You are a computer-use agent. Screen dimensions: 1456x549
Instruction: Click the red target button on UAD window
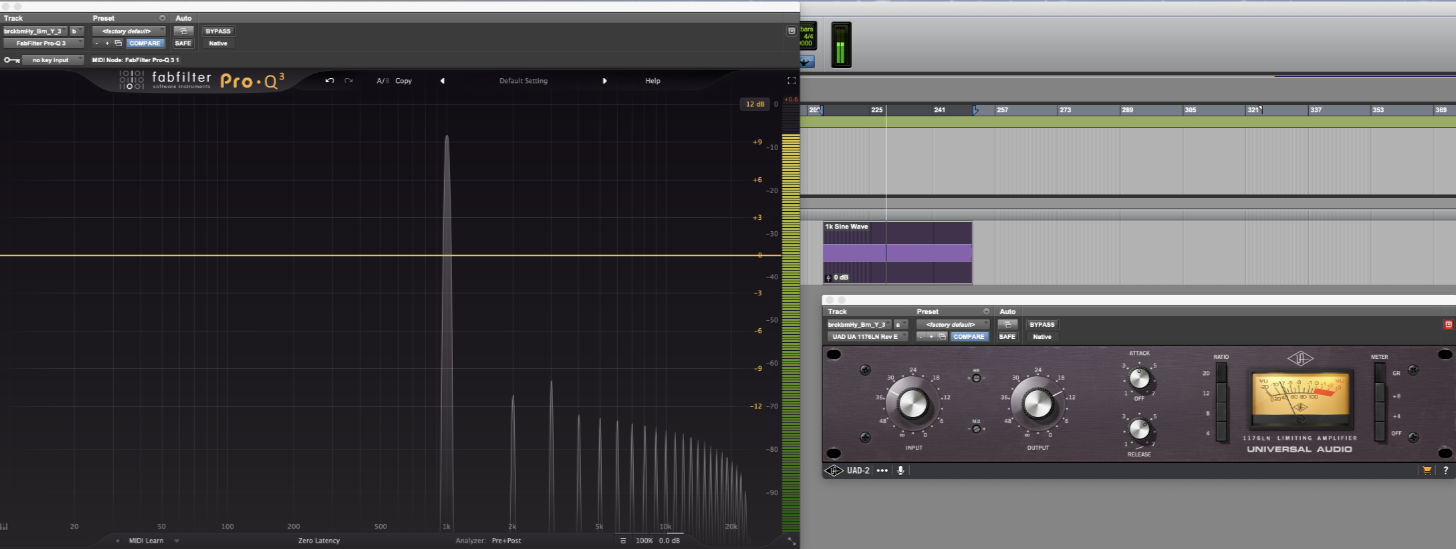[1447, 325]
